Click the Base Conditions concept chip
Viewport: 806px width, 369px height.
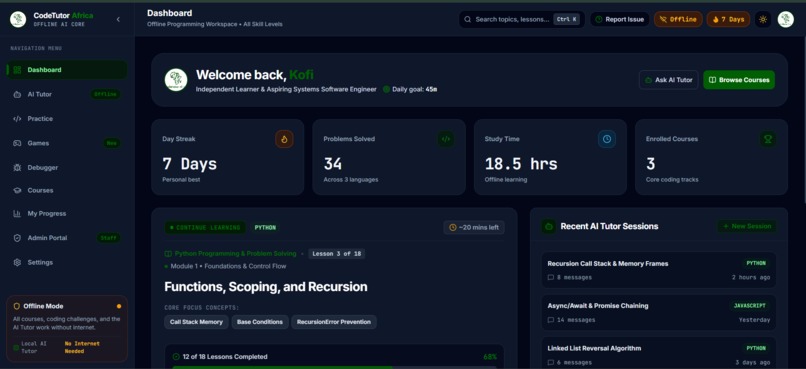(x=260, y=322)
